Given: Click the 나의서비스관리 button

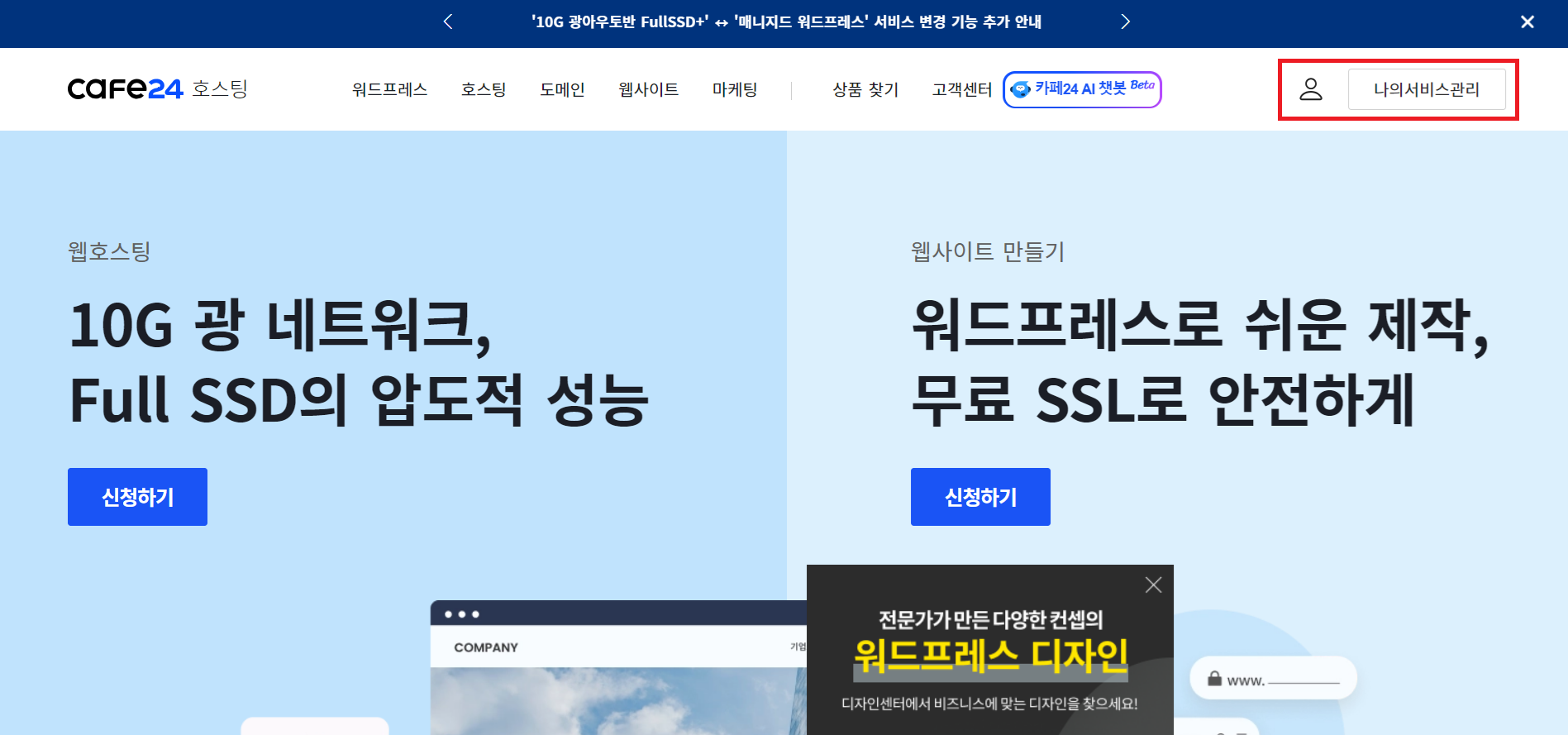Looking at the screenshot, I should [x=1427, y=89].
